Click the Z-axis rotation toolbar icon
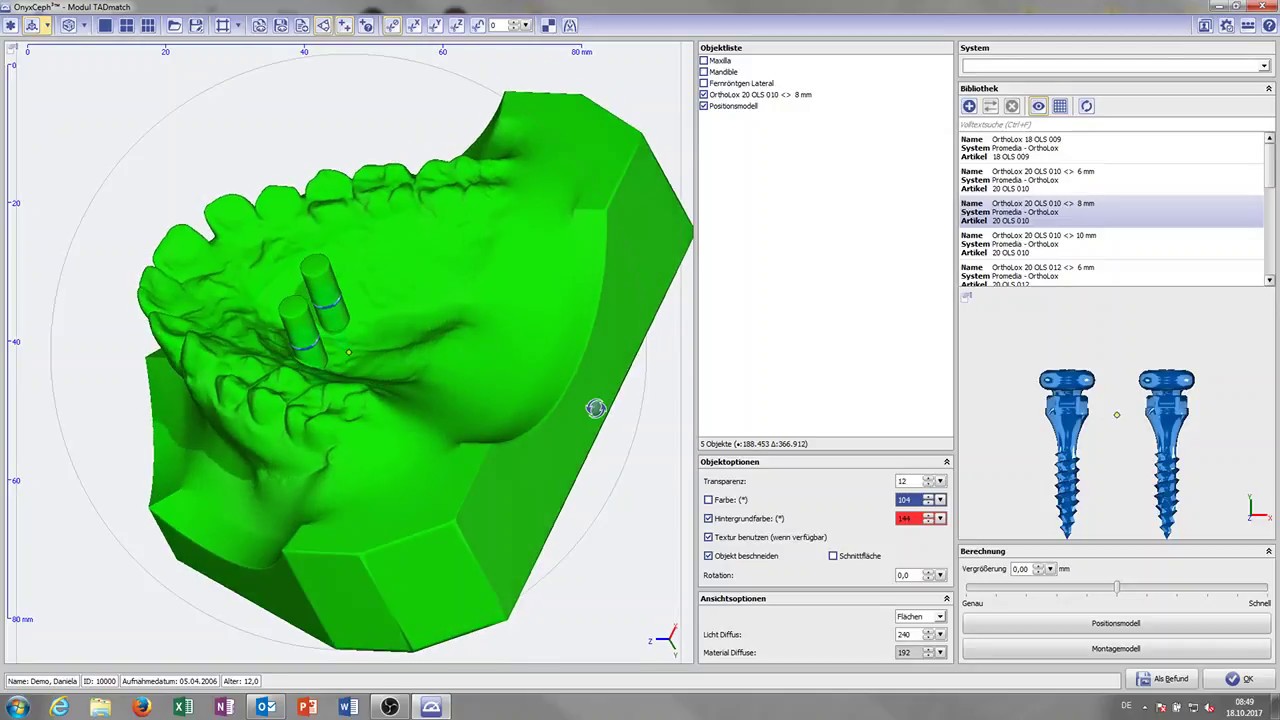 click(x=456, y=25)
